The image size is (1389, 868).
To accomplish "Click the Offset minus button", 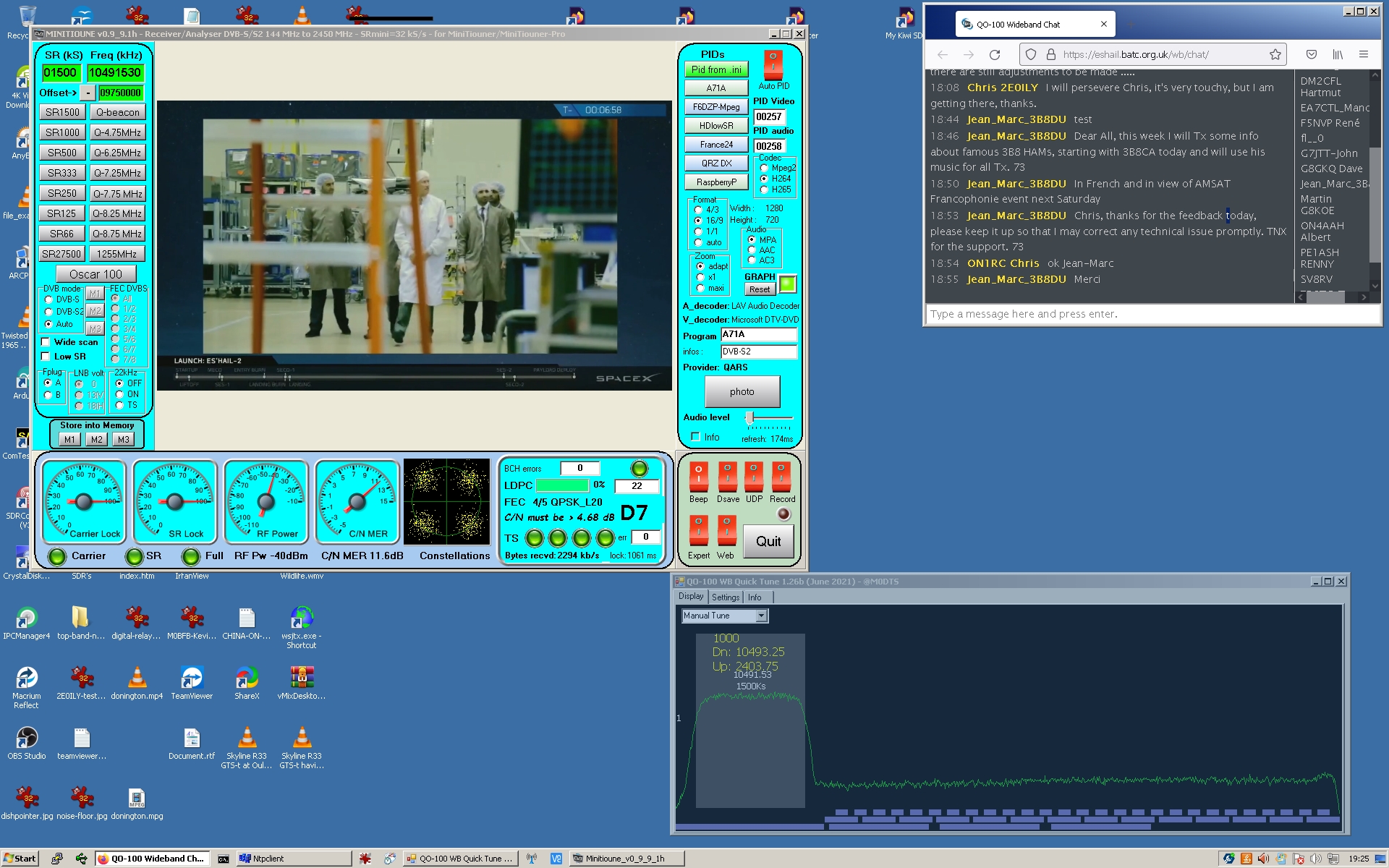I will click(88, 93).
